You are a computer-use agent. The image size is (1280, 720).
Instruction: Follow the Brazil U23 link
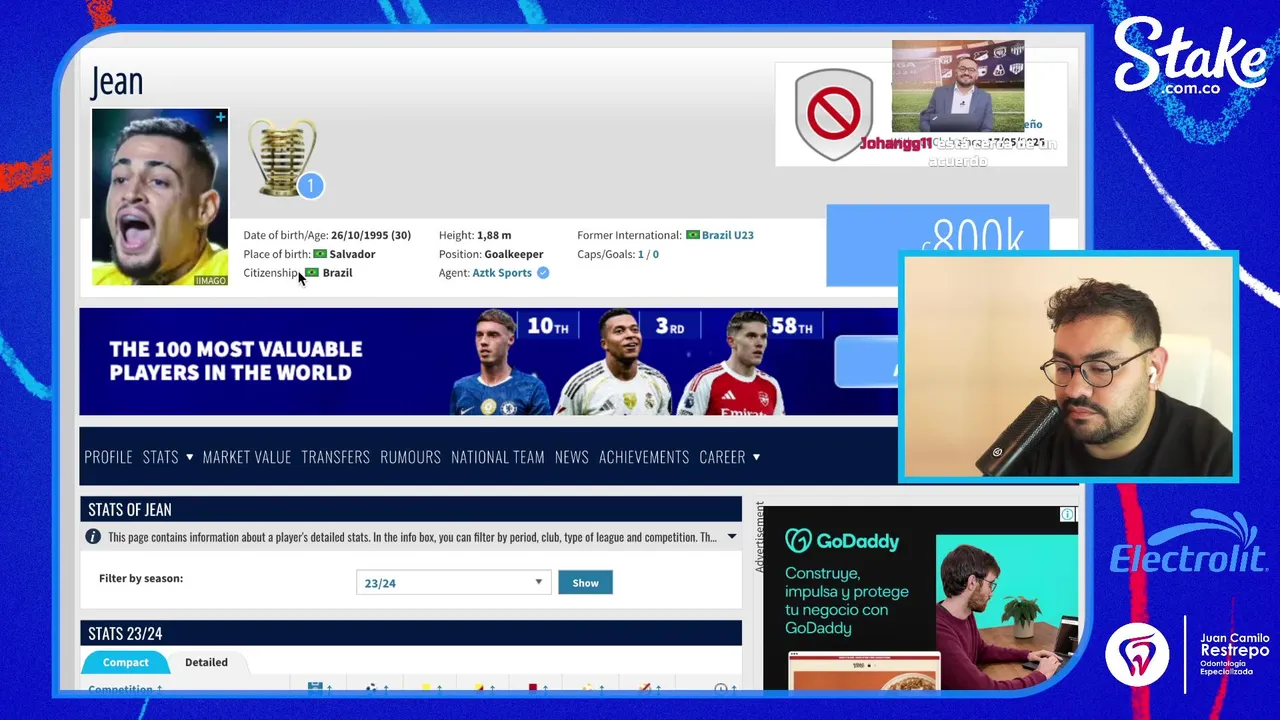click(x=727, y=235)
